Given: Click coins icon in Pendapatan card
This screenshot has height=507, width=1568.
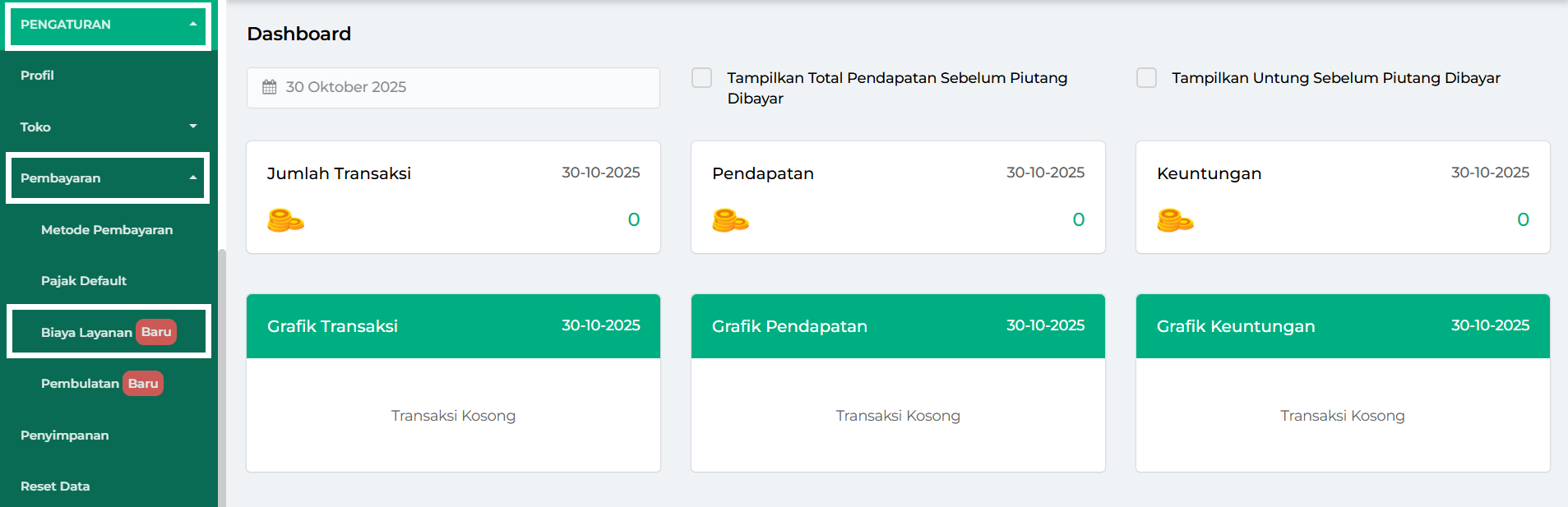Looking at the screenshot, I should pyautogui.click(x=730, y=220).
